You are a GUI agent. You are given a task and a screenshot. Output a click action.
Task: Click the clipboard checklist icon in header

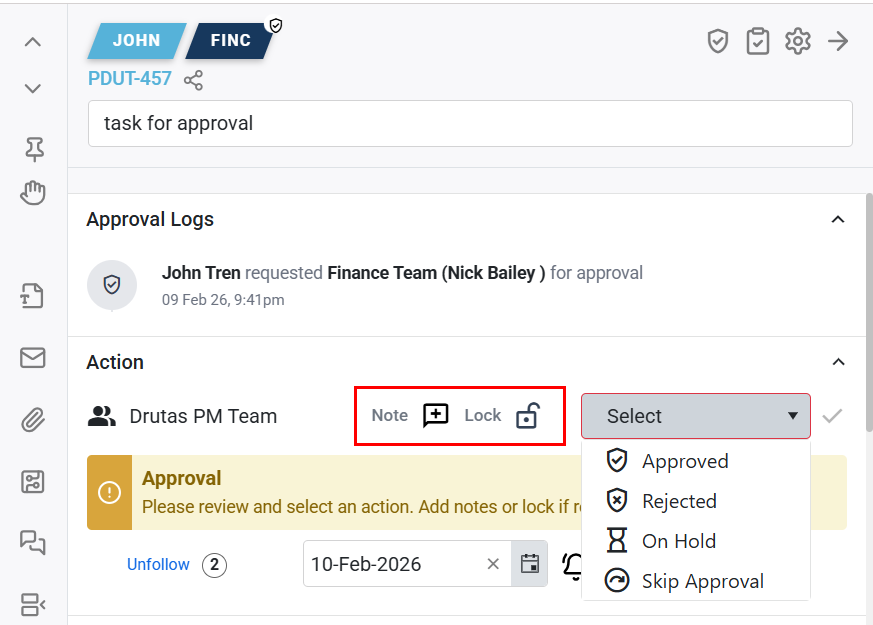[x=757, y=41]
